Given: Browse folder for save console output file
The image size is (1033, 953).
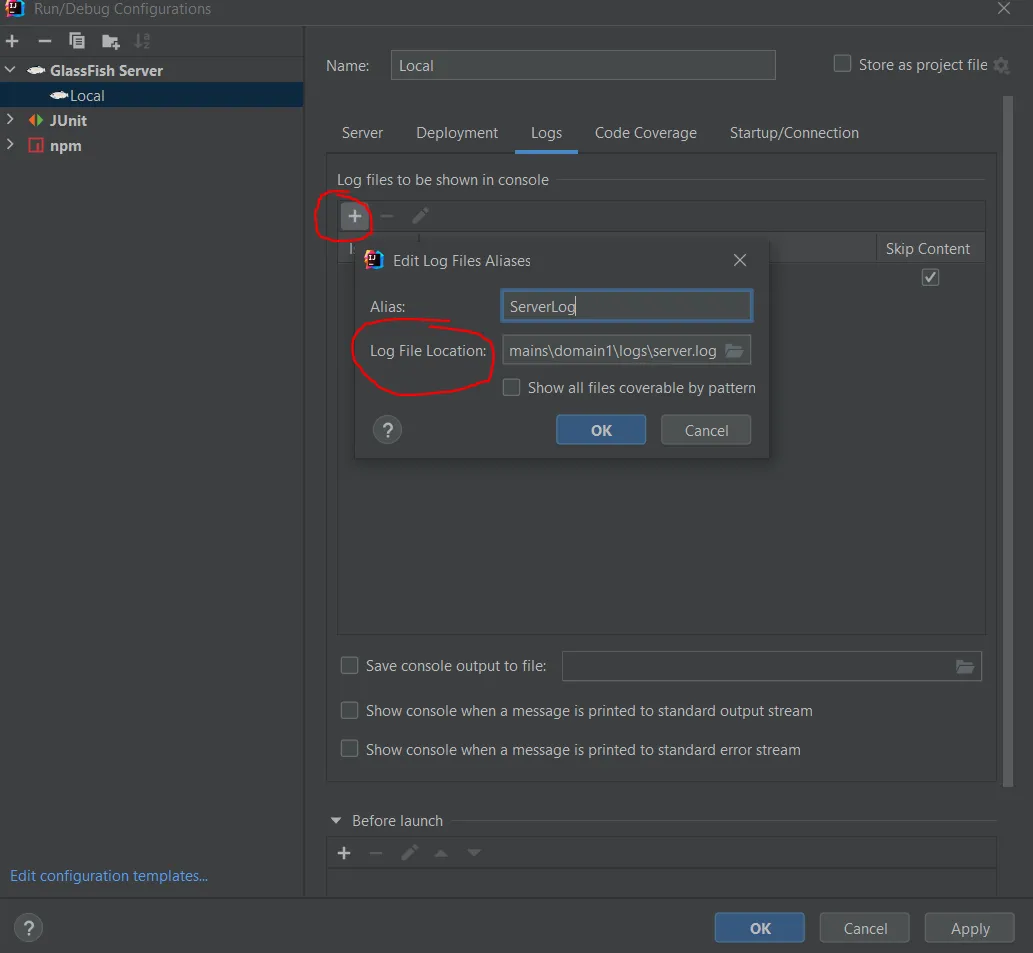Looking at the screenshot, I should pyautogui.click(x=965, y=667).
